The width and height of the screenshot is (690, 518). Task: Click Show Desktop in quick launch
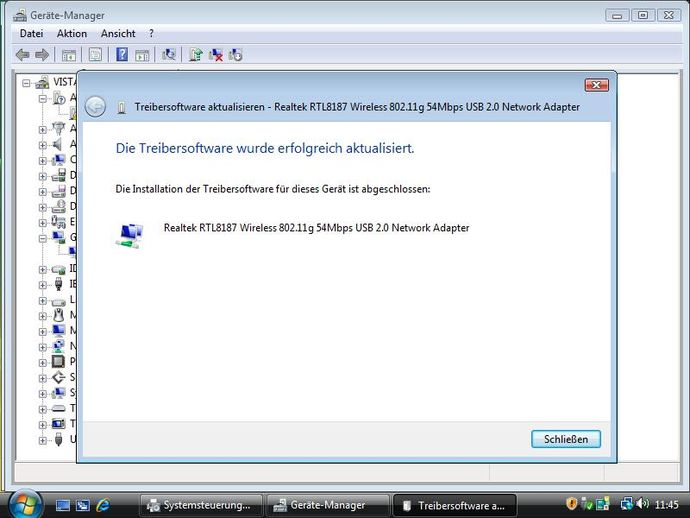(x=62, y=505)
